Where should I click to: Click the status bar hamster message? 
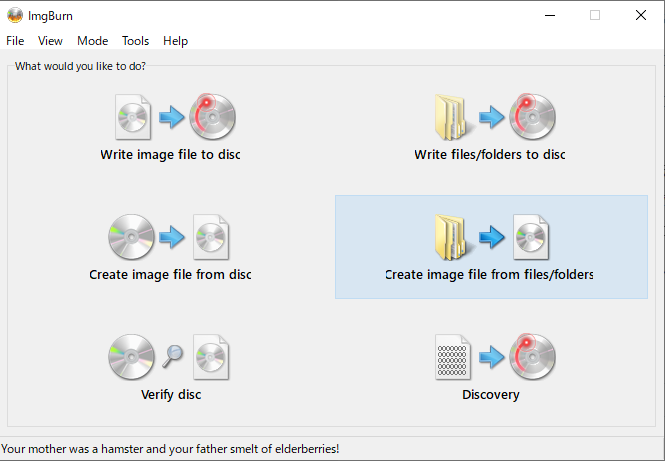170,449
